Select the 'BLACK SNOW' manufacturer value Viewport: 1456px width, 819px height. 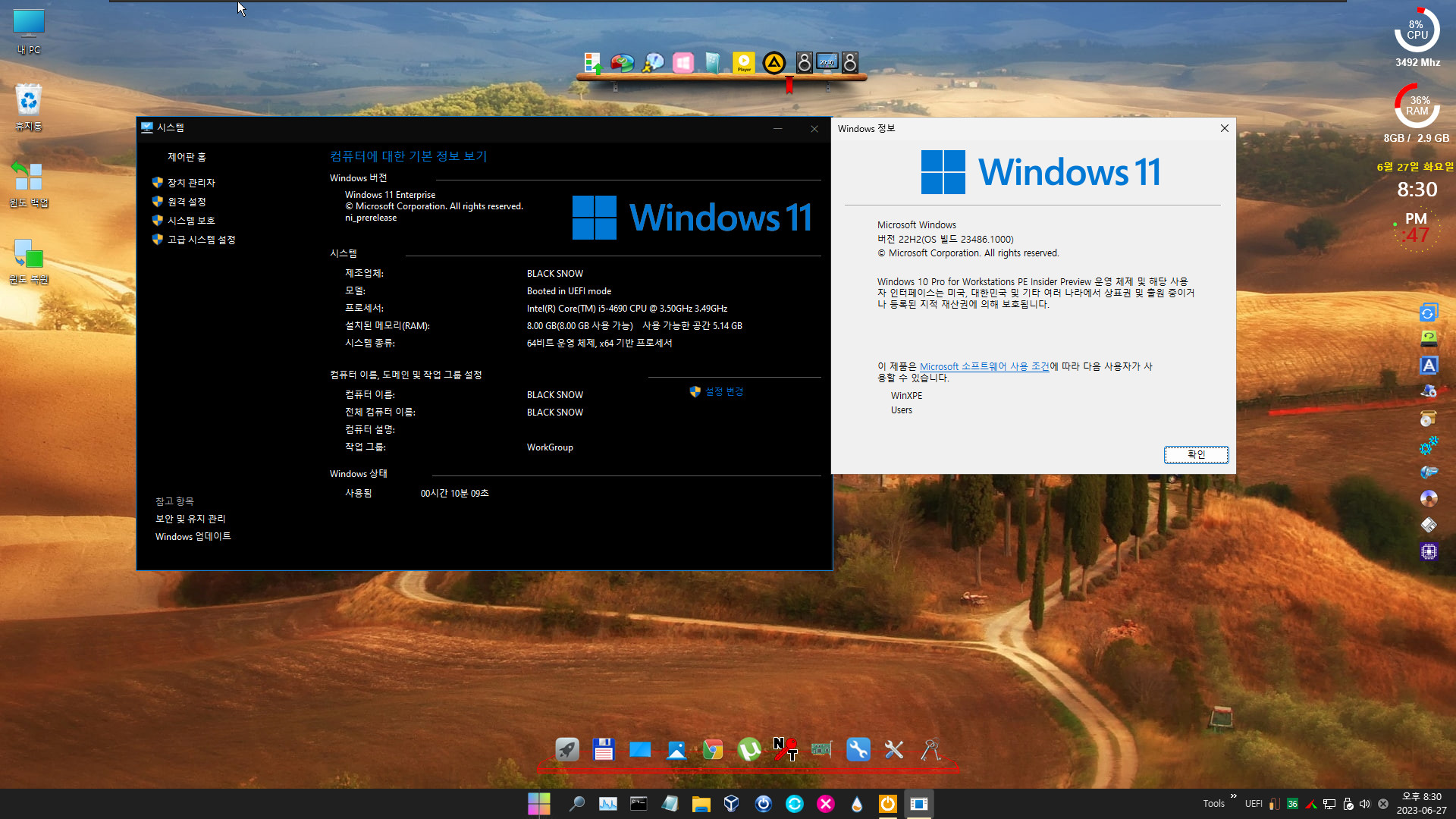tap(555, 274)
